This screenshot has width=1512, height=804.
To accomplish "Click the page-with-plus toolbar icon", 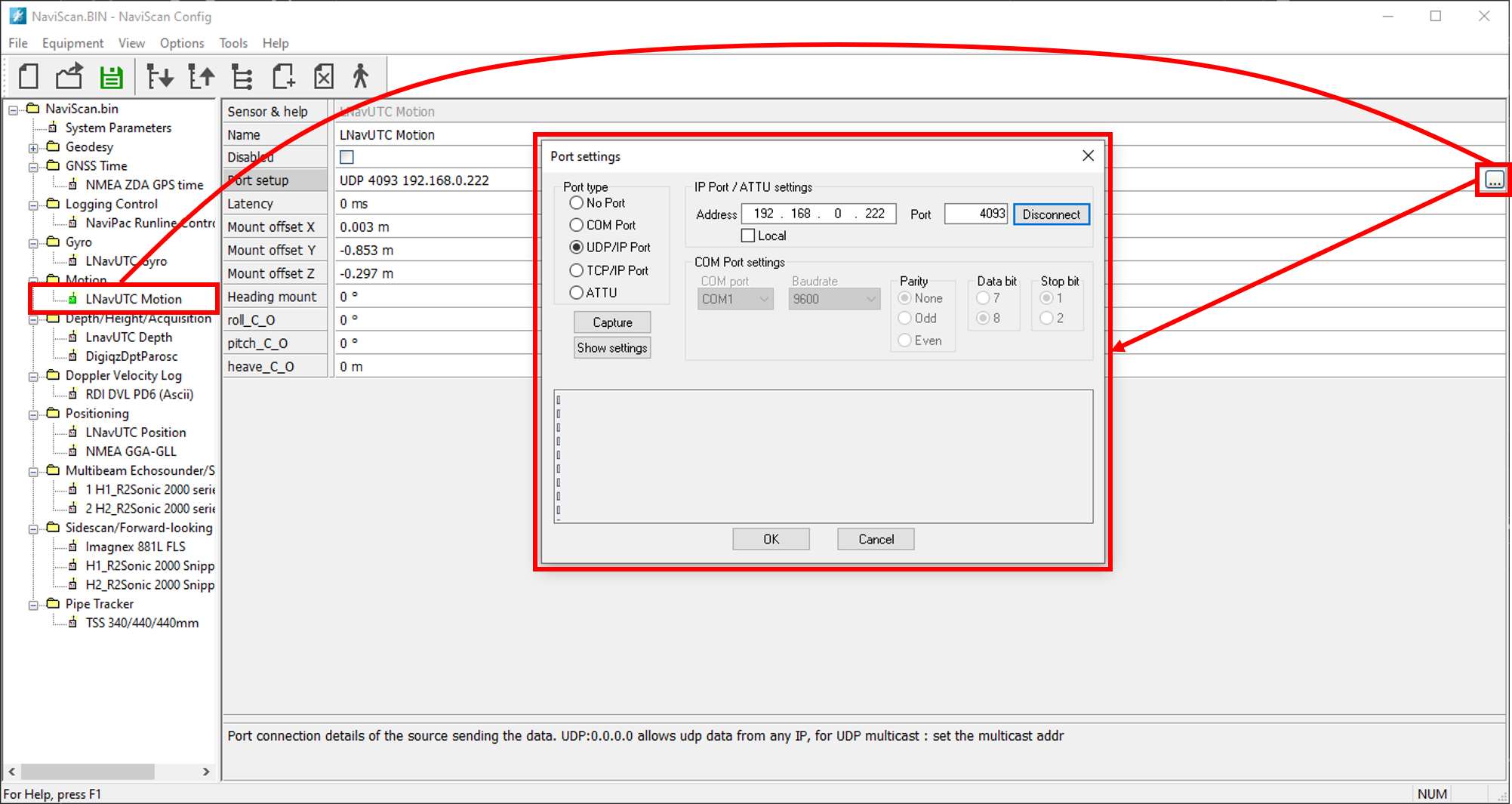I will tap(284, 76).
